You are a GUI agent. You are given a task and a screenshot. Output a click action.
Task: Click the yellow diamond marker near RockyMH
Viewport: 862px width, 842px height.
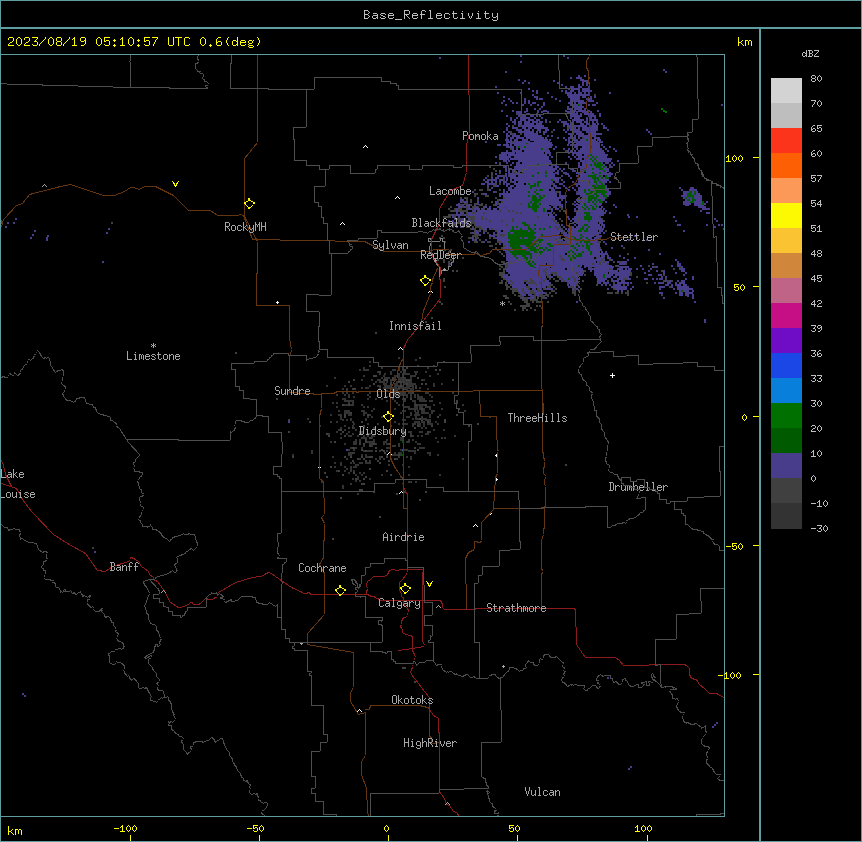click(249, 203)
